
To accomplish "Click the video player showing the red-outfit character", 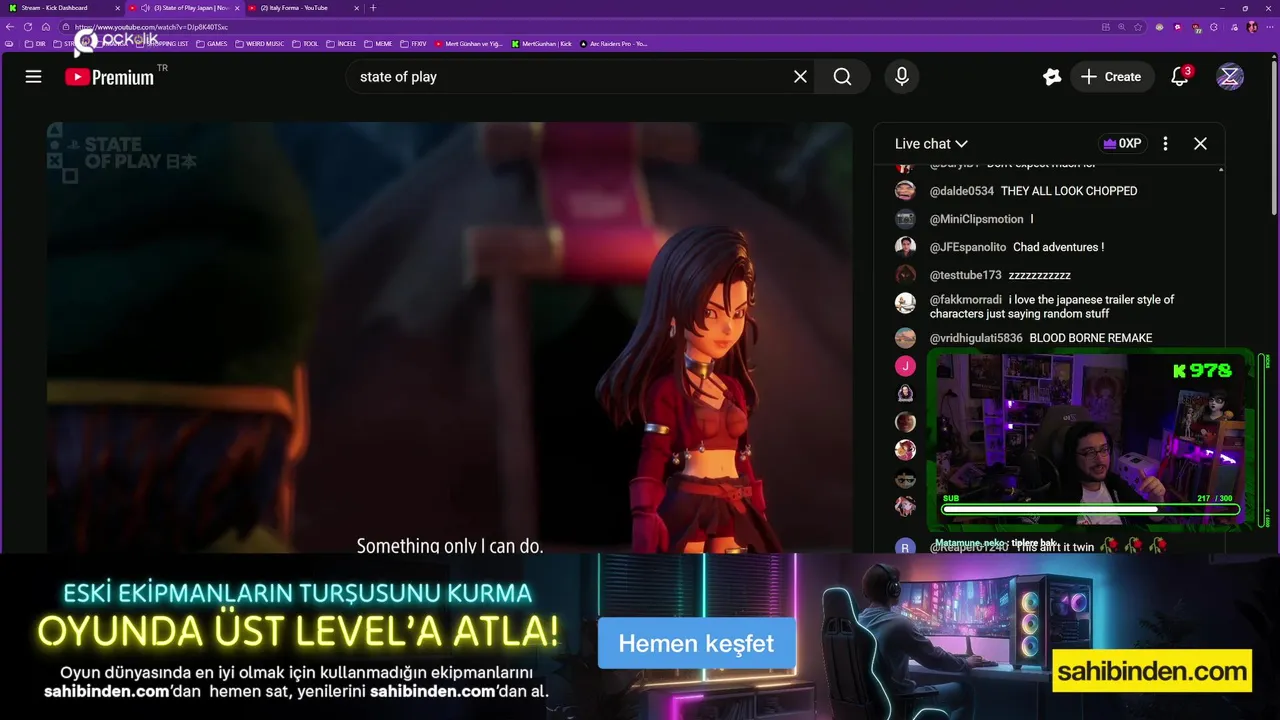I will (449, 337).
